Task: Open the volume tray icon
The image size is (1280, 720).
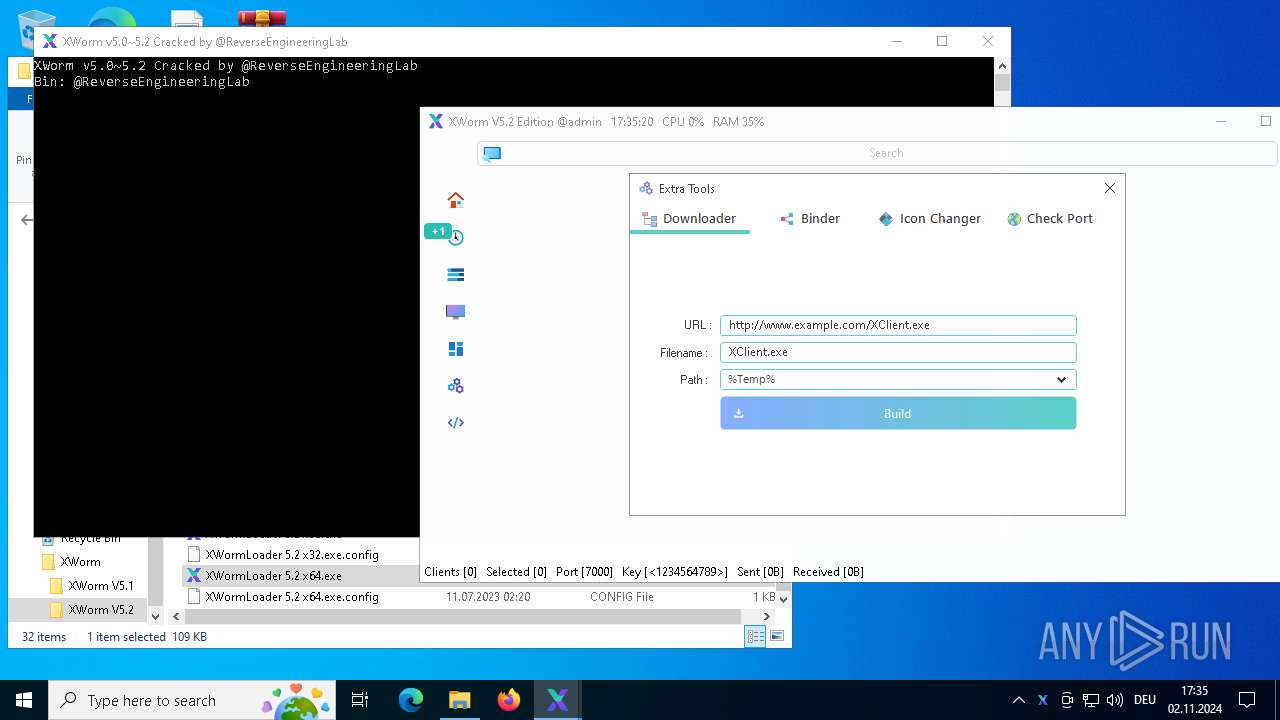Action: [1115, 700]
